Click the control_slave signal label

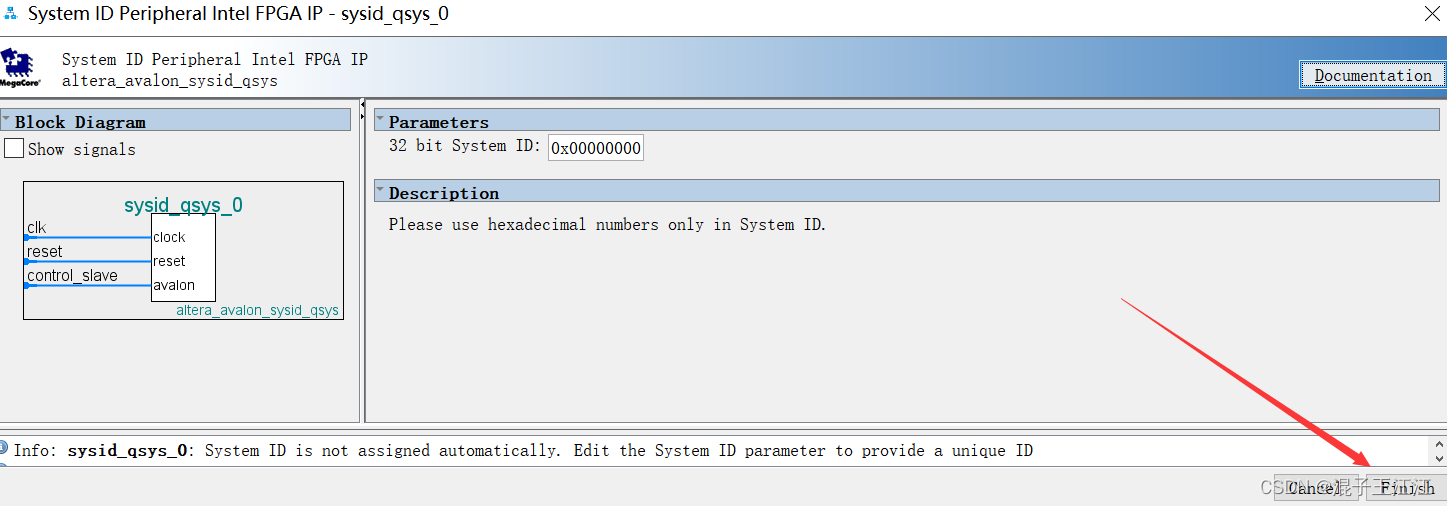click(72, 275)
